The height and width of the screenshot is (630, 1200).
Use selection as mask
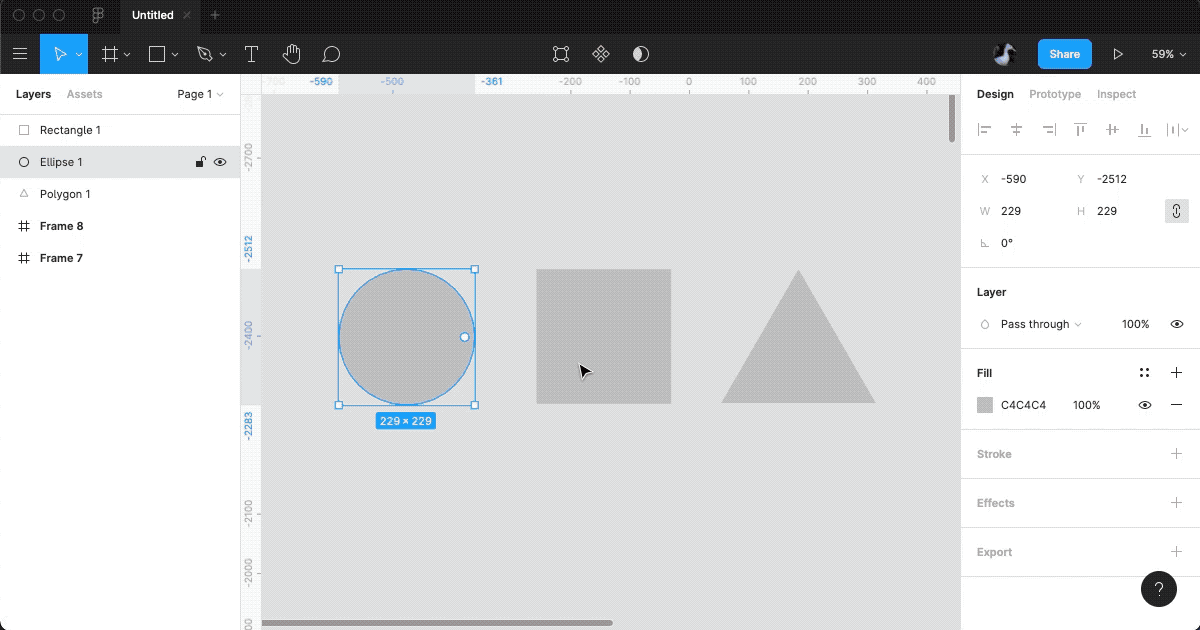[640, 54]
